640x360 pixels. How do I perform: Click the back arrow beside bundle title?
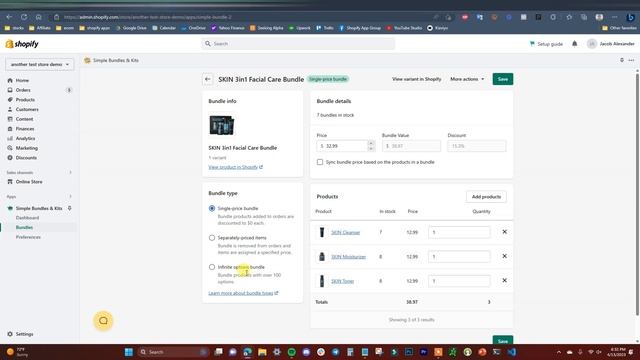[x=208, y=79]
